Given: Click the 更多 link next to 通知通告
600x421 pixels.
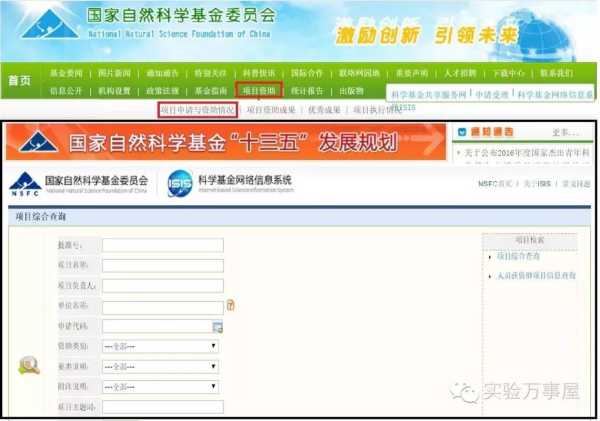Looking at the screenshot, I should point(566,132).
